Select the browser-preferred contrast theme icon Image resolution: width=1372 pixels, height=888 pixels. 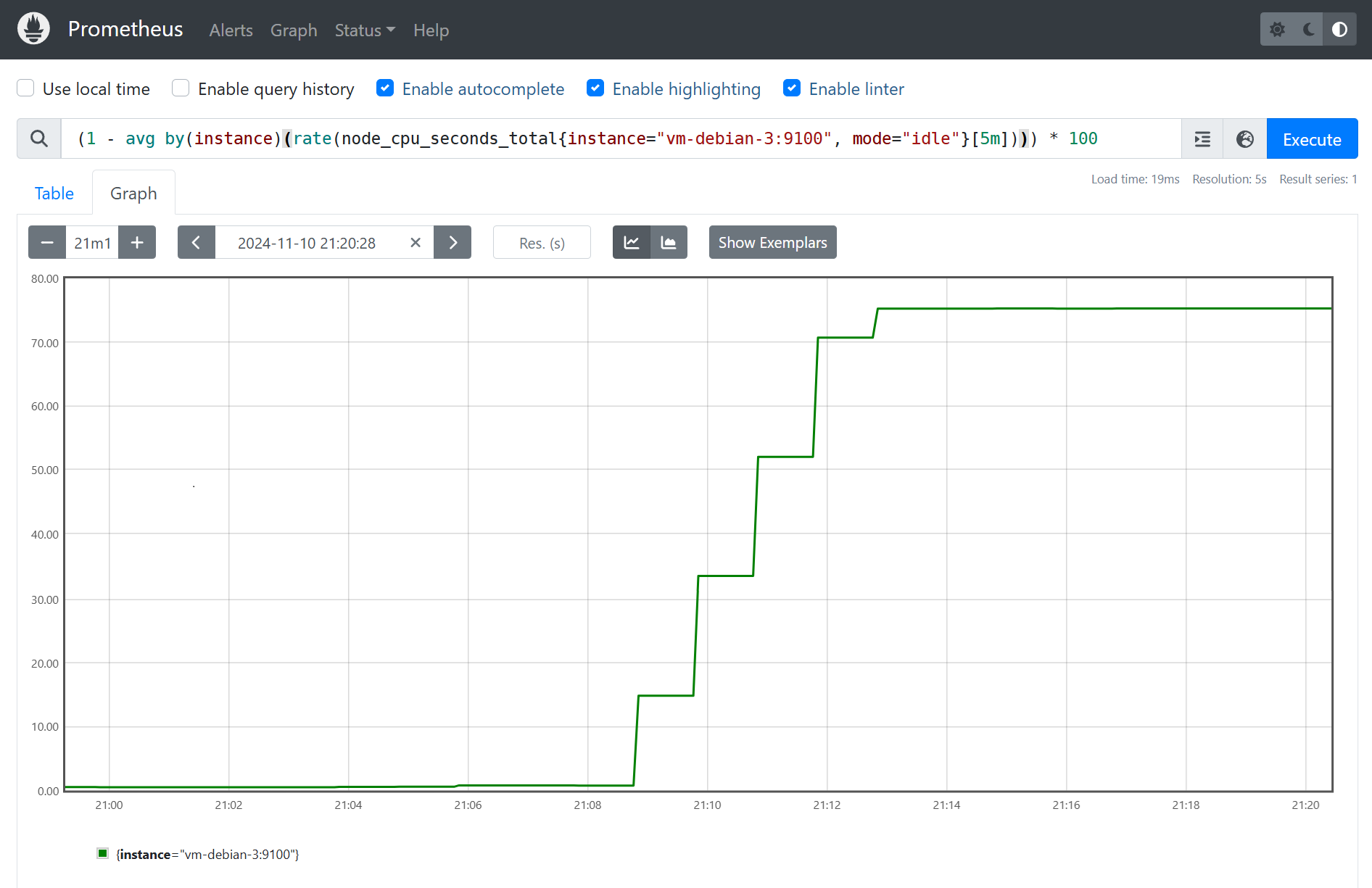click(1340, 30)
